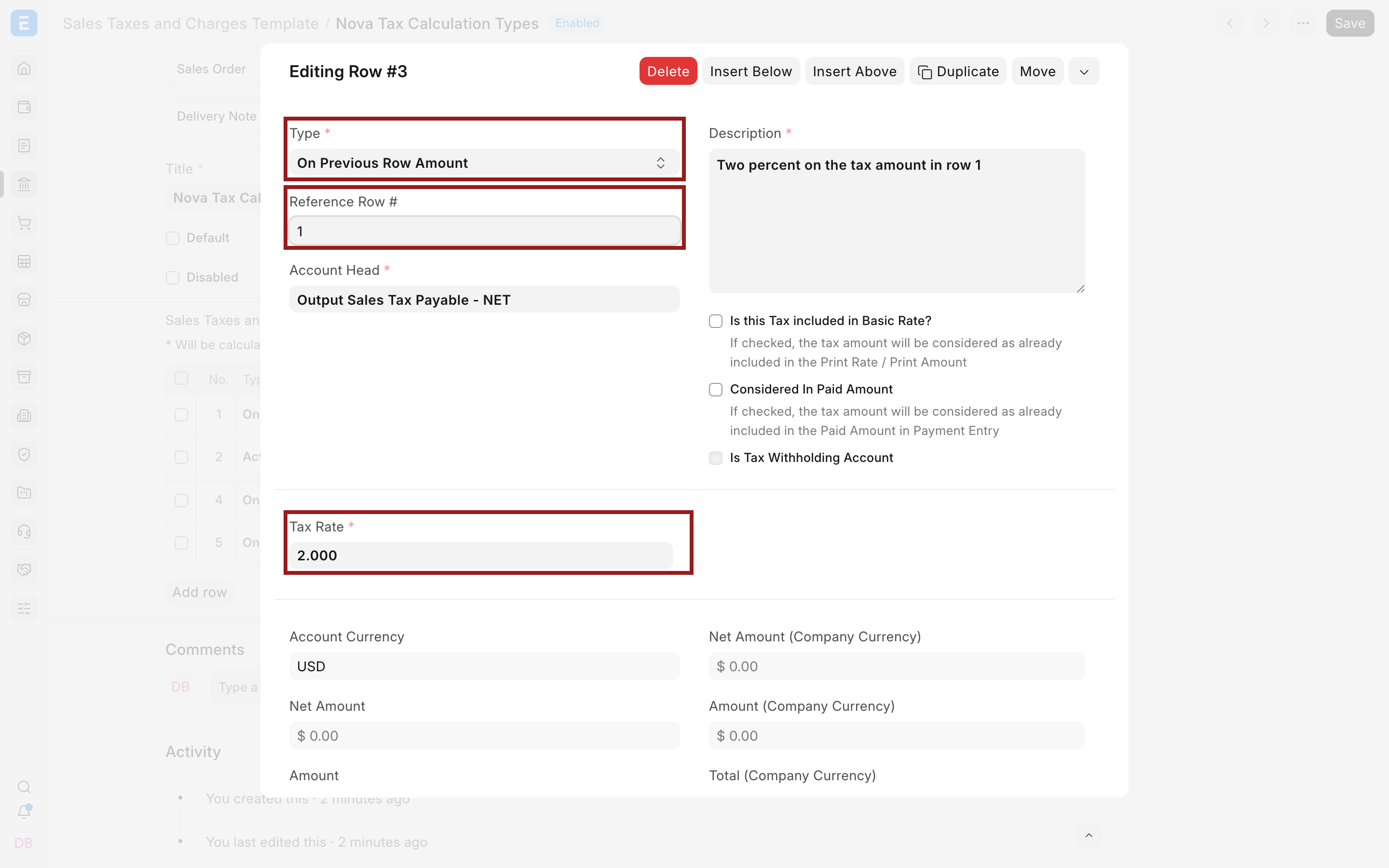The height and width of the screenshot is (868, 1389).
Task: Click the search magnifier icon
Action: (24, 787)
